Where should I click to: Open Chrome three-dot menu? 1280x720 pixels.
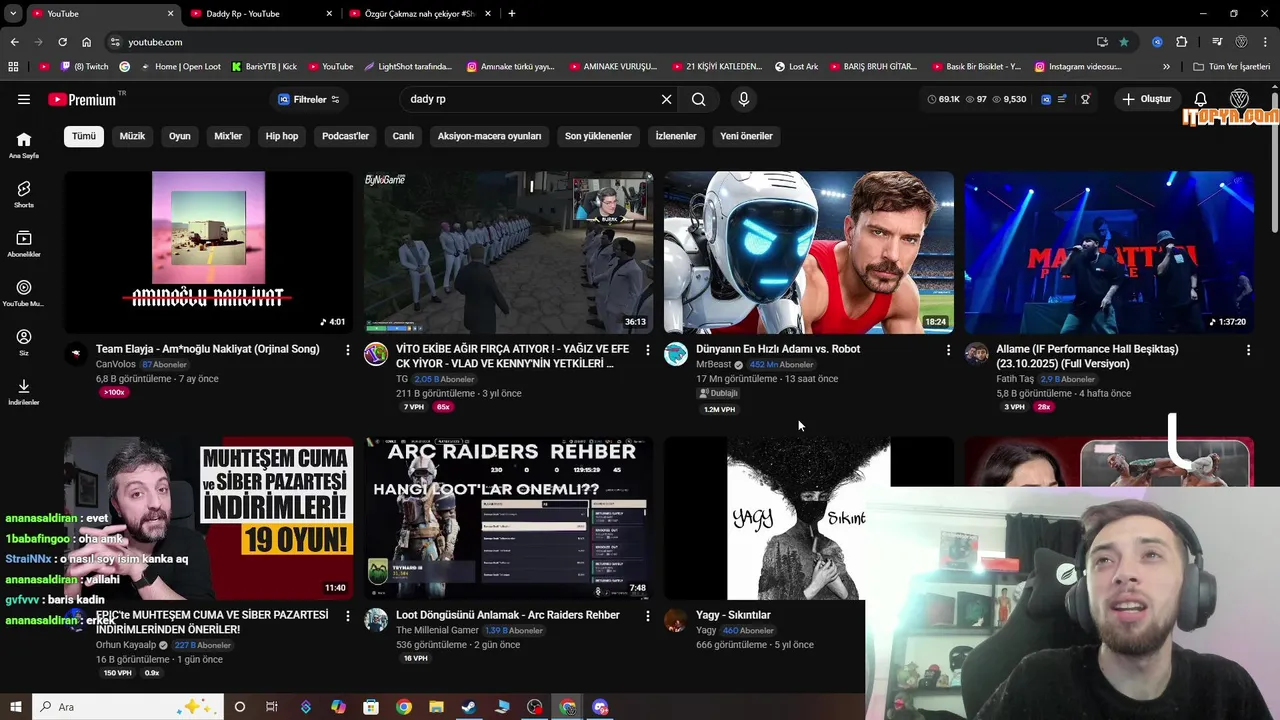pos(1266,42)
